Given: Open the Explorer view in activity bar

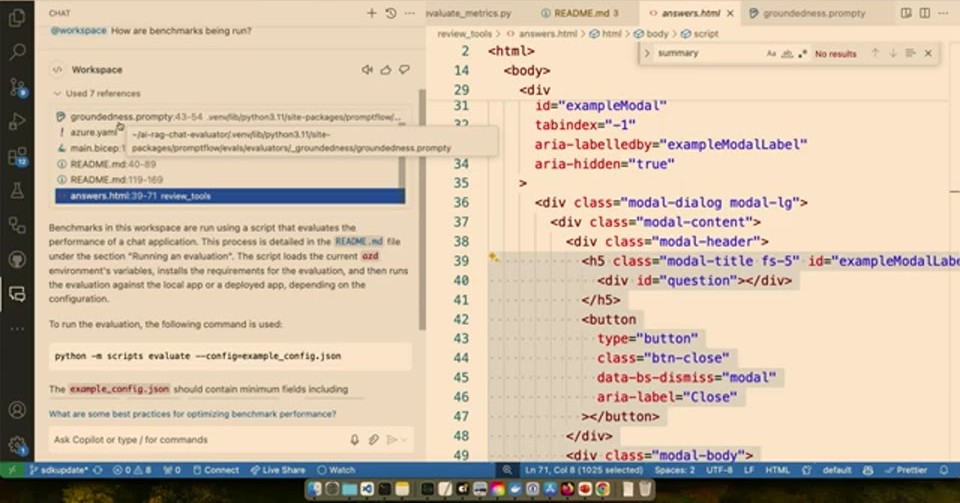Looking at the screenshot, I should 17,17.
